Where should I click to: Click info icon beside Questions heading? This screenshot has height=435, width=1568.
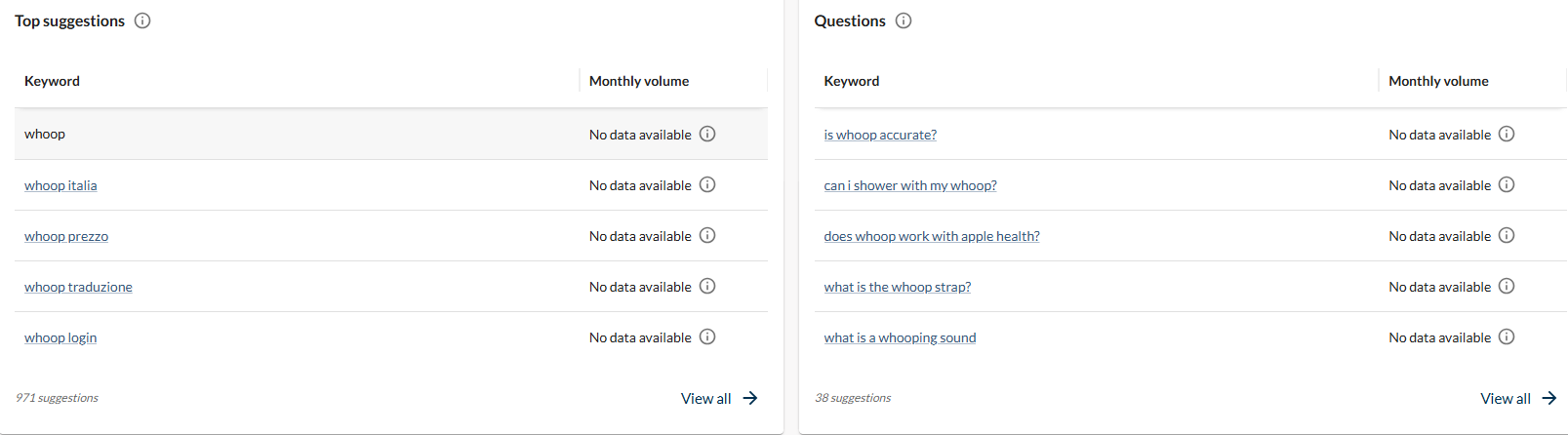click(x=904, y=20)
